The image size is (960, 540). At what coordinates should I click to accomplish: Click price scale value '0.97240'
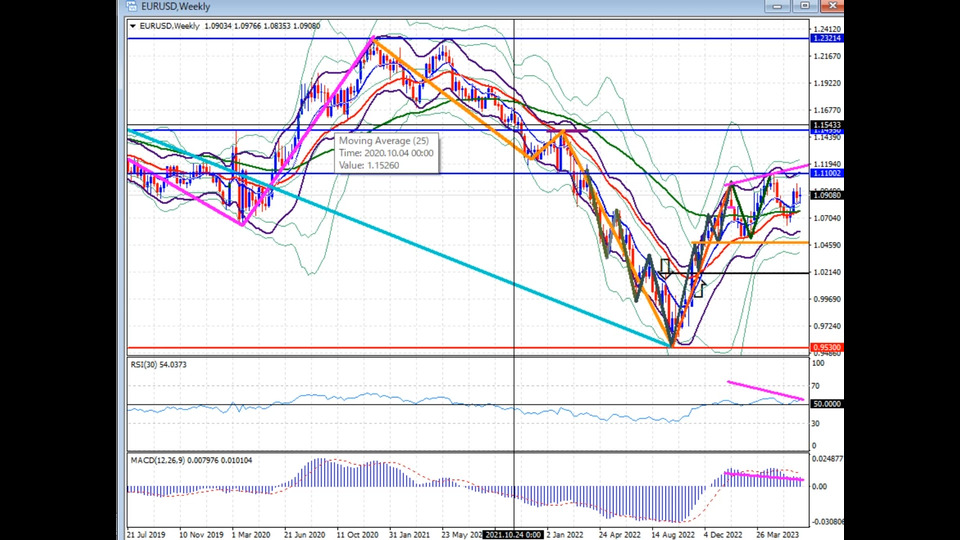(827, 326)
